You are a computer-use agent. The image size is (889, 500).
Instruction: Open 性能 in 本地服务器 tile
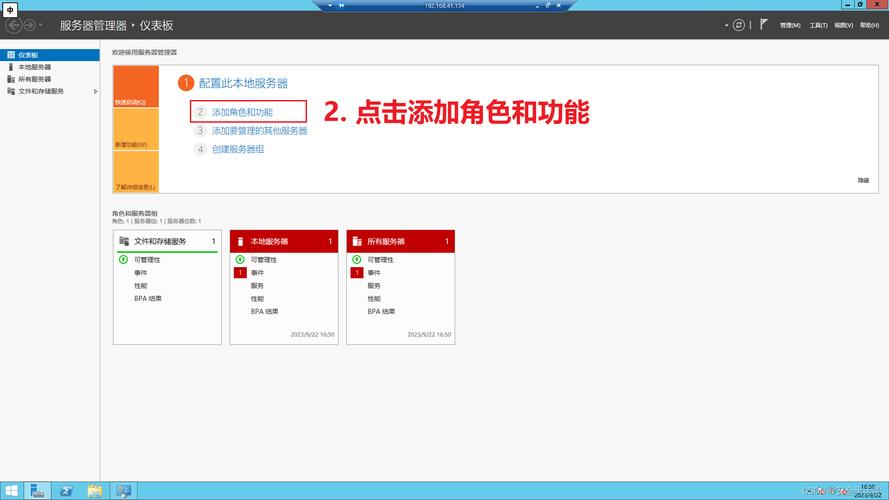pos(257,299)
